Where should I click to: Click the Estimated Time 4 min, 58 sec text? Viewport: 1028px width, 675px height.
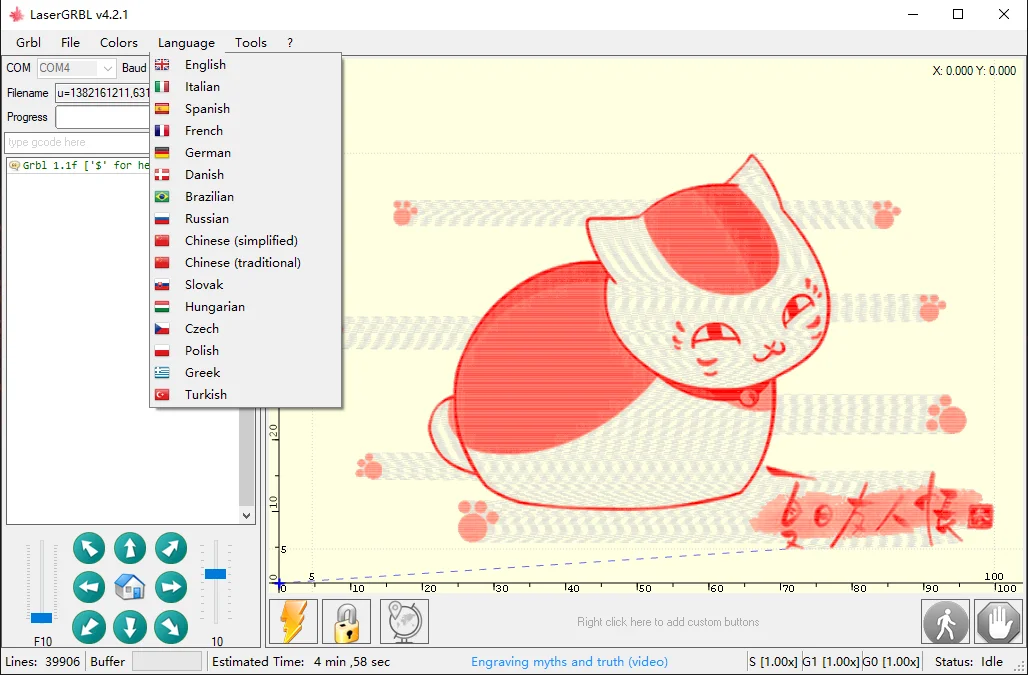pyautogui.click(x=301, y=662)
